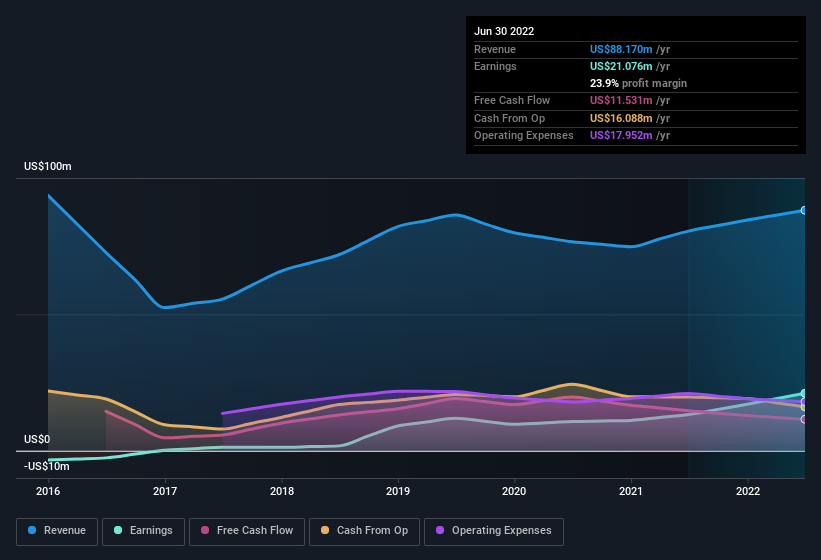Click the -US$10m y-axis label
821x560 pixels.
coord(47,466)
